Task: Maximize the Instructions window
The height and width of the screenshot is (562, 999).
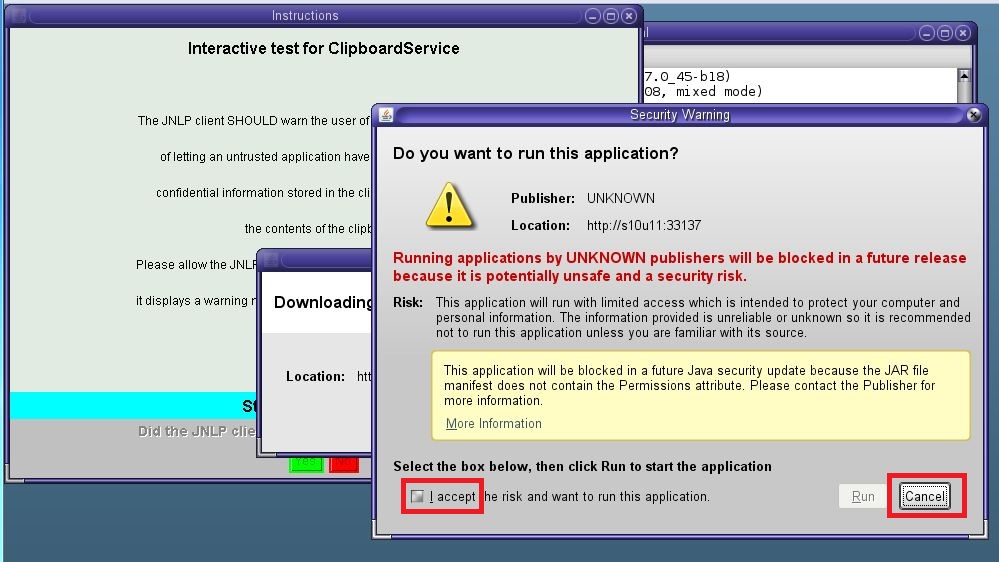Action: point(611,16)
